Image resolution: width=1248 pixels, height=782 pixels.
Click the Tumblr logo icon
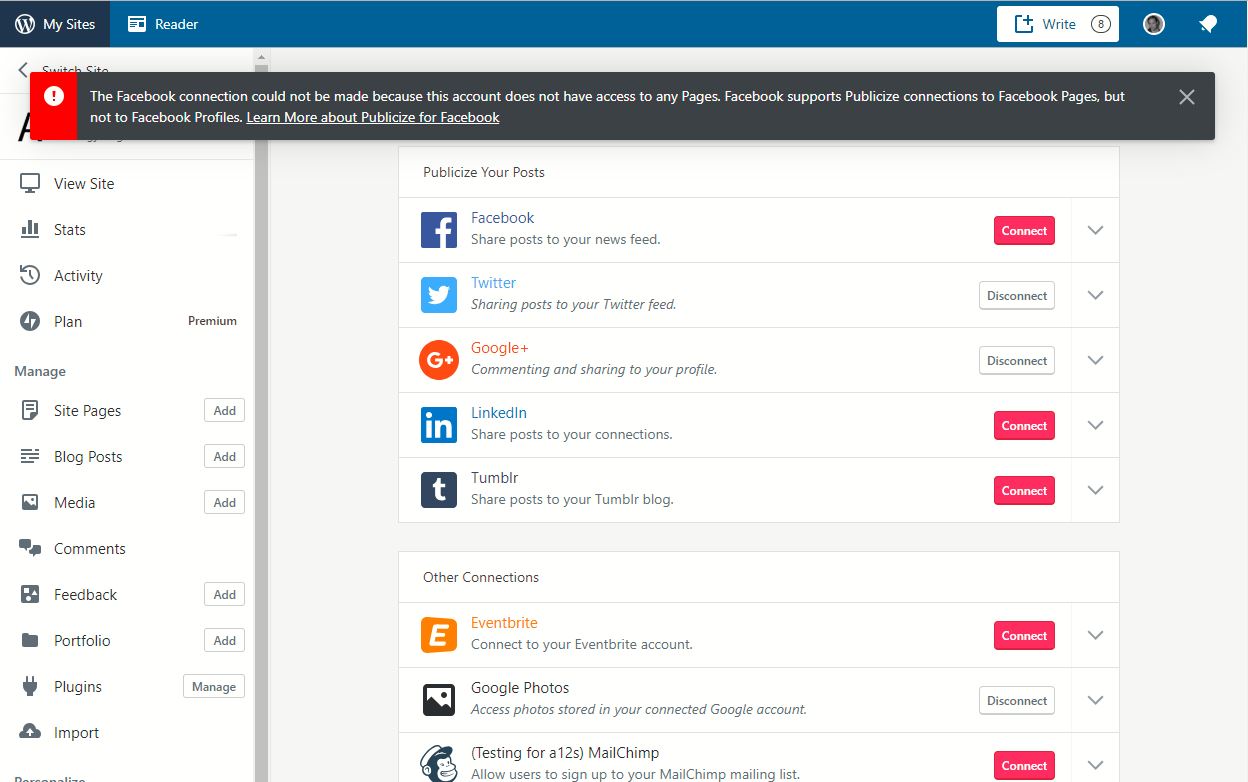[x=439, y=490]
